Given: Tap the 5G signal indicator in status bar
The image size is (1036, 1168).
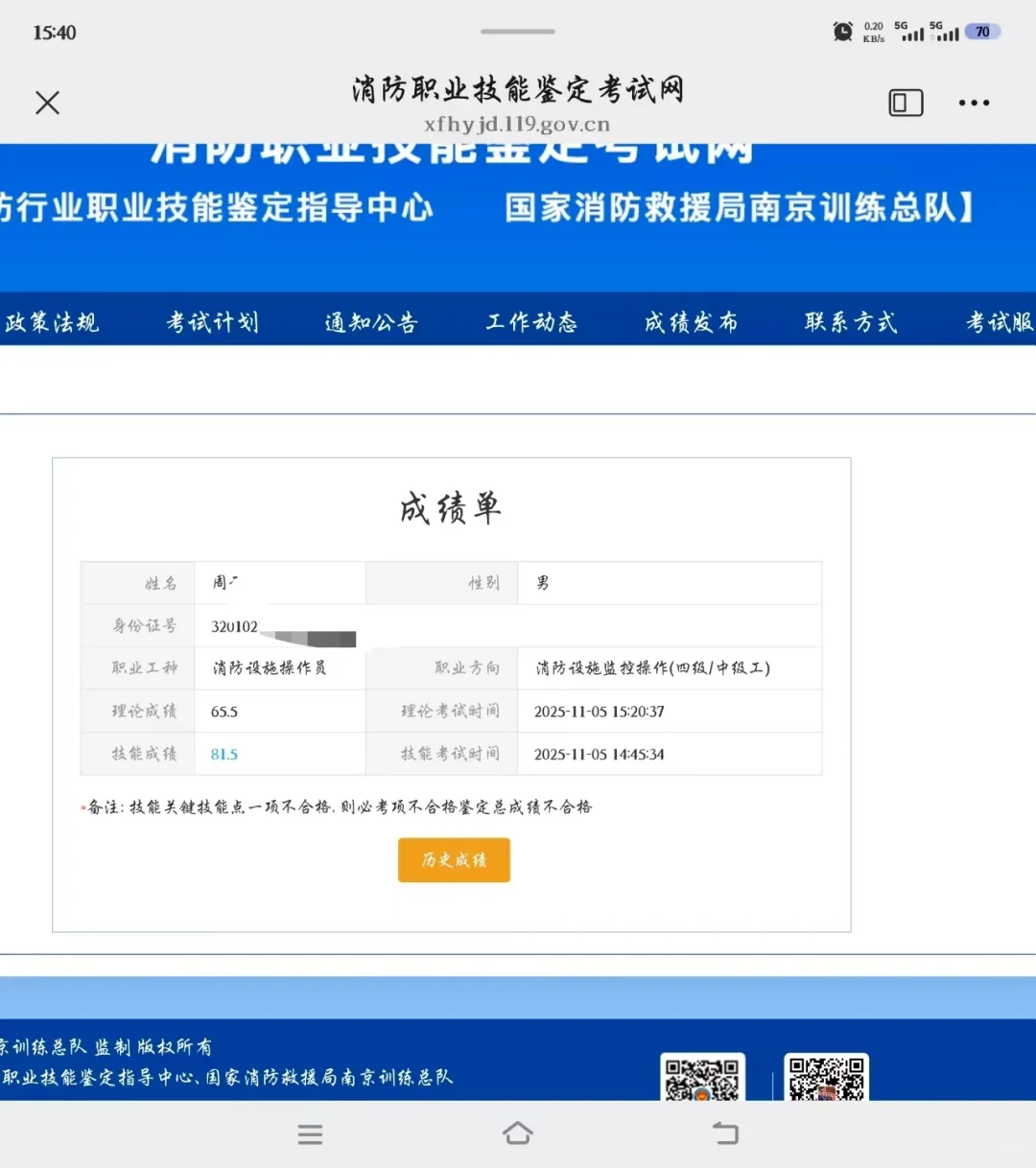Looking at the screenshot, I should [x=909, y=31].
